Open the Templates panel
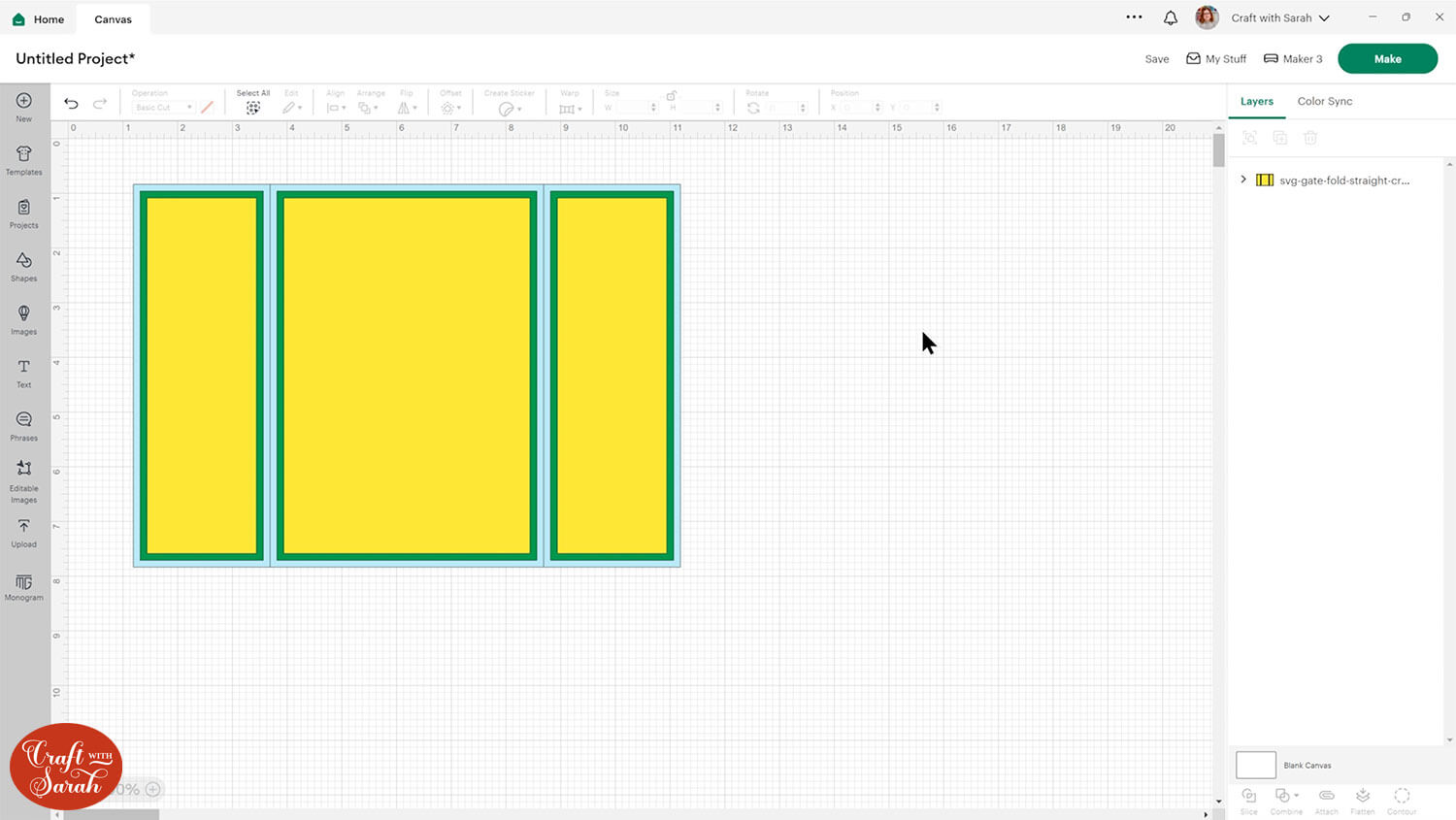Viewport: 1456px width, 820px height. coord(24,160)
